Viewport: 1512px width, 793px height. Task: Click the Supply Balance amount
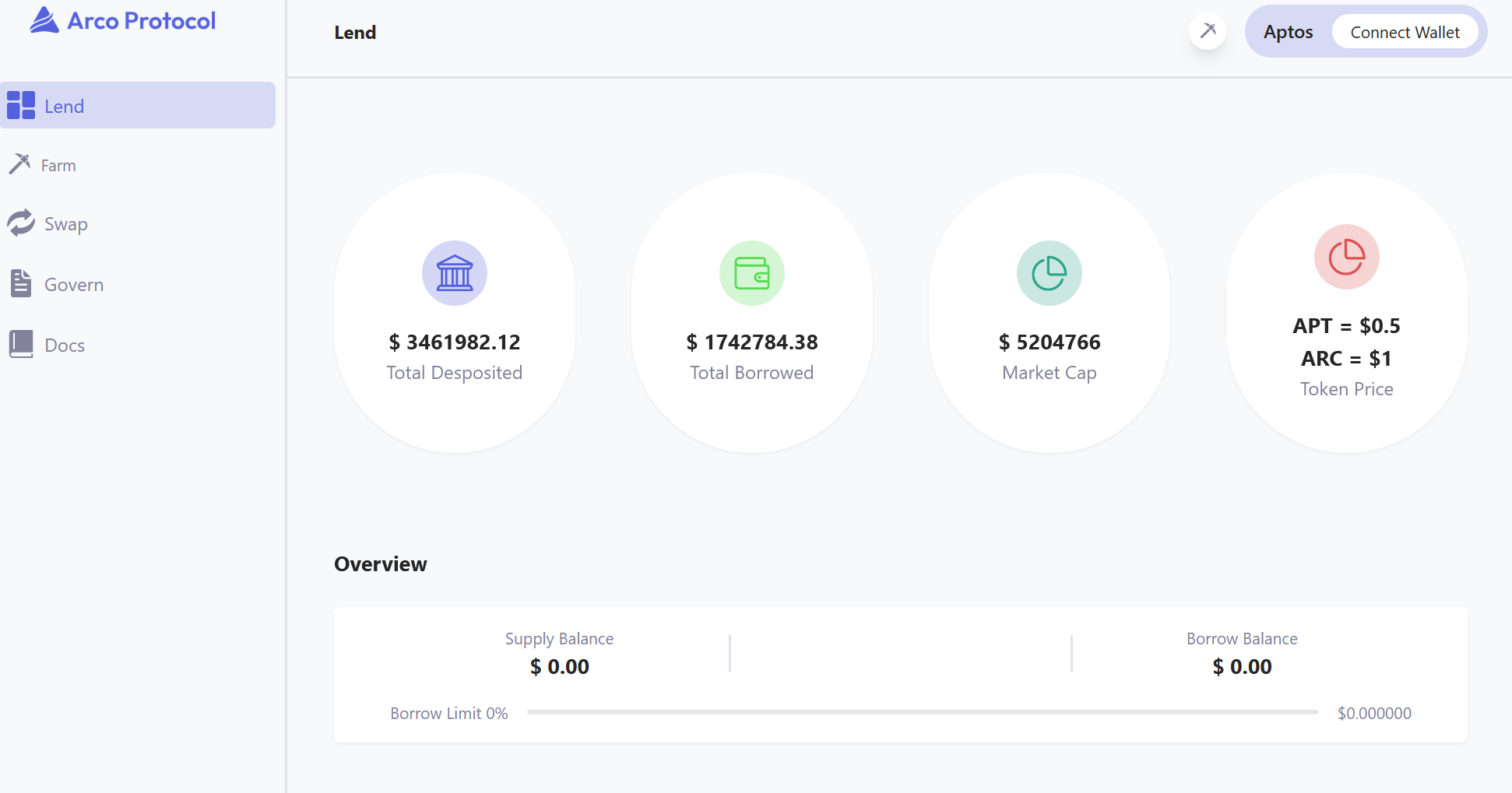(559, 667)
